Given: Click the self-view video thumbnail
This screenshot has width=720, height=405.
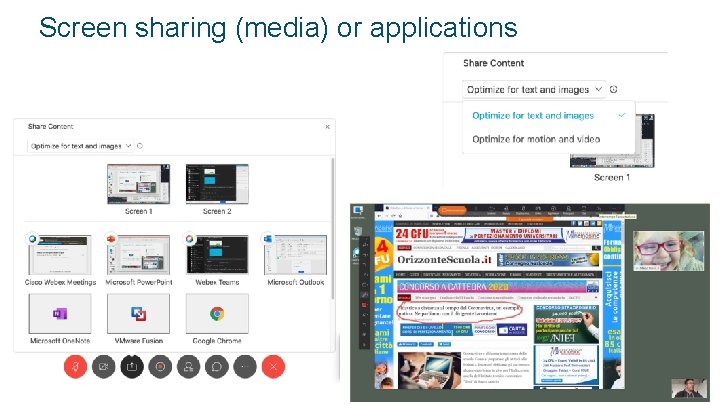Looking at the screenshot, I should [688, 388].
